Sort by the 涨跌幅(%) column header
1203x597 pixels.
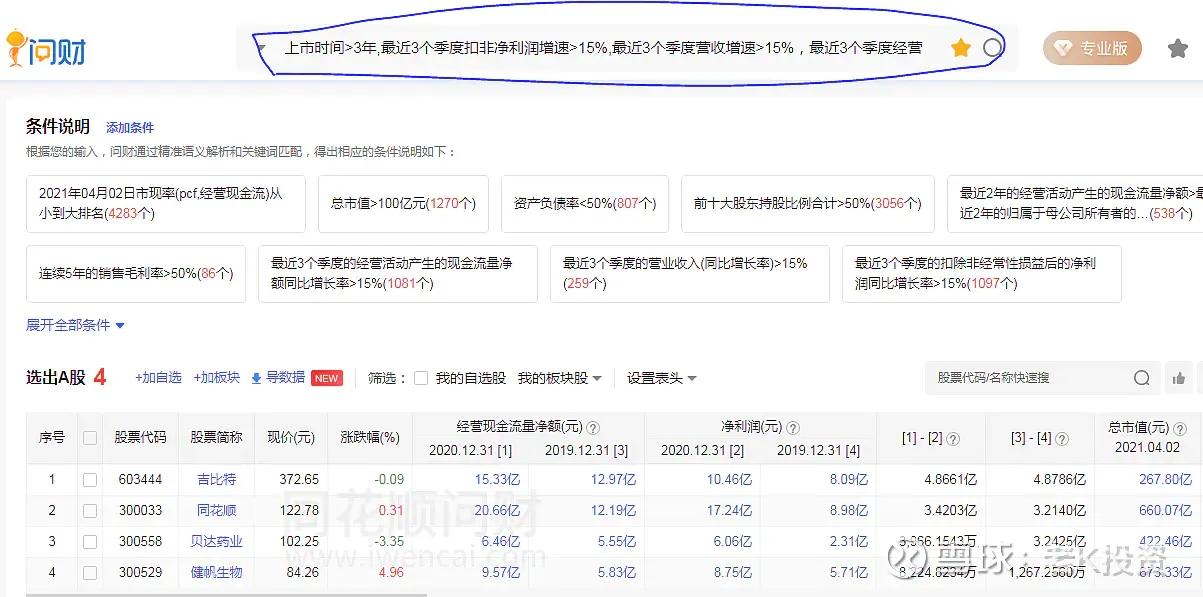point(370,437)
